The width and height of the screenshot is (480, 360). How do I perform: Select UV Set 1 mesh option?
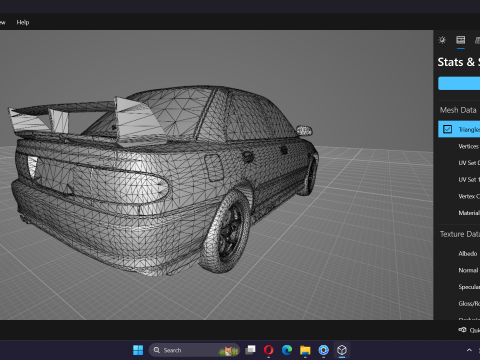click(469, 180)
